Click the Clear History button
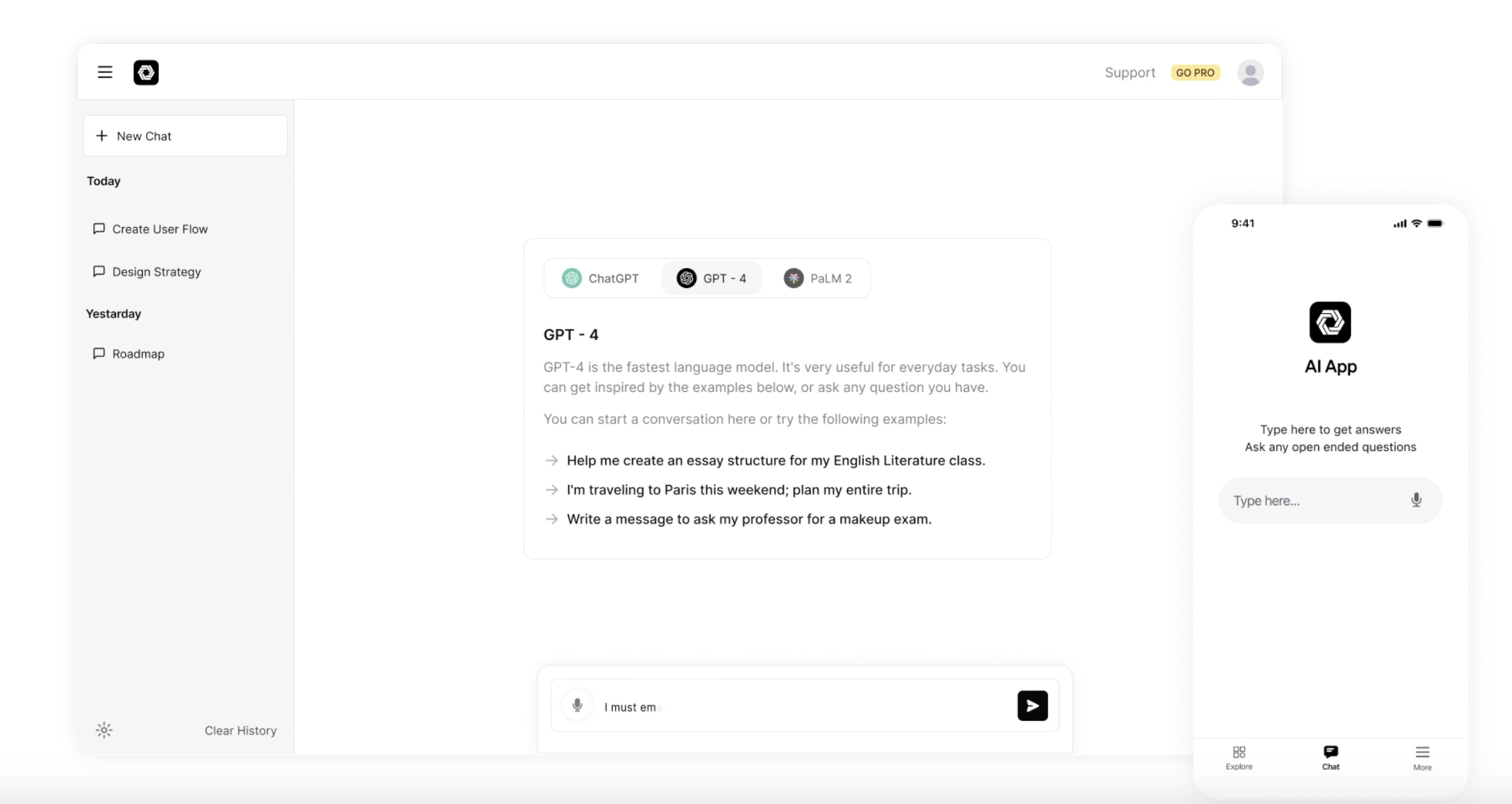This screenshot has height=804, width=1512. click(240, 730)
